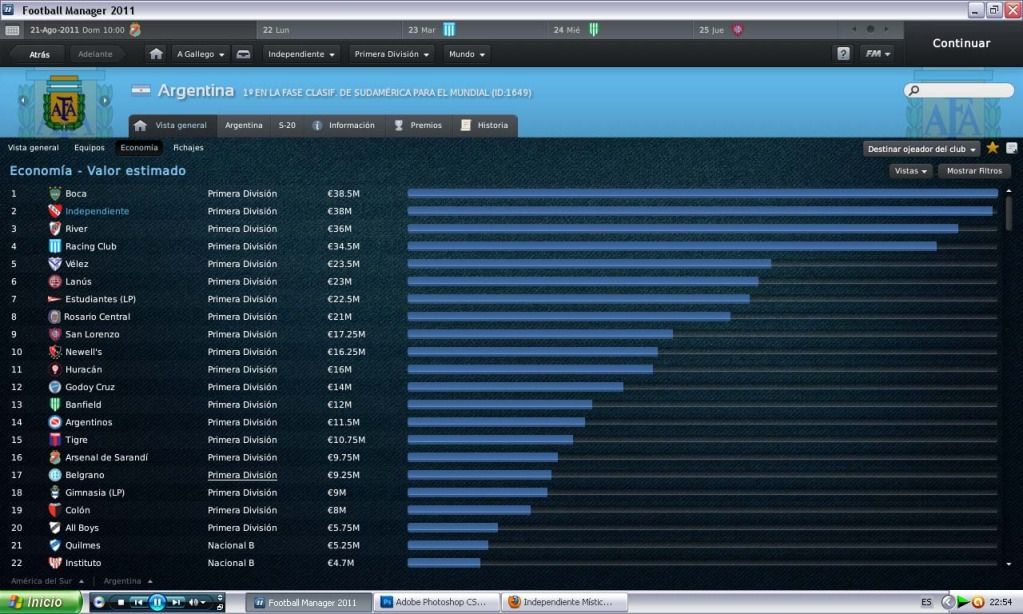Click the Continuar button
Image resolution: width=1023 pixels, height=614 pixels.
click(961, 43)
